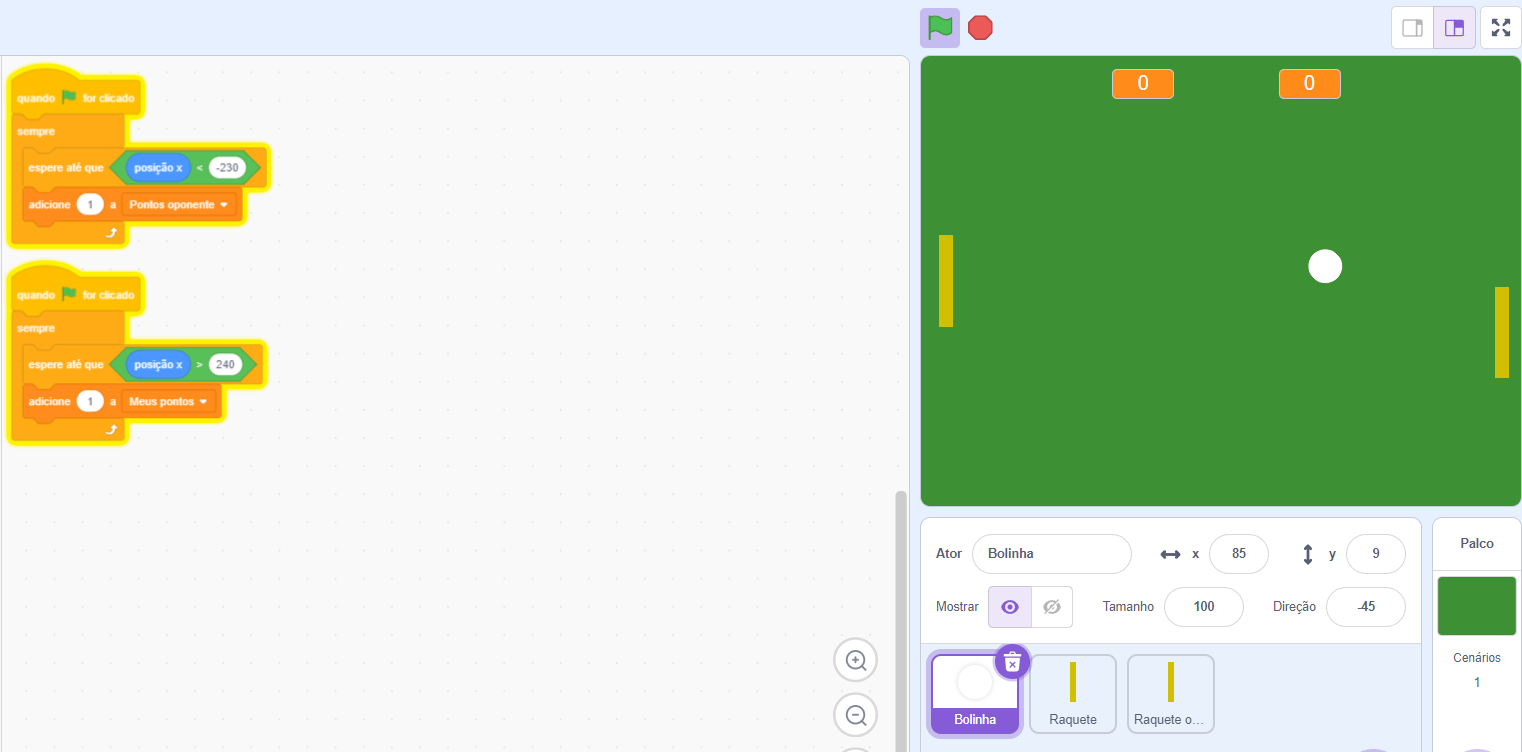Click the Palco label in stage panel
The height and width of the screenshot is (752, 1522).
(1477, 544)
